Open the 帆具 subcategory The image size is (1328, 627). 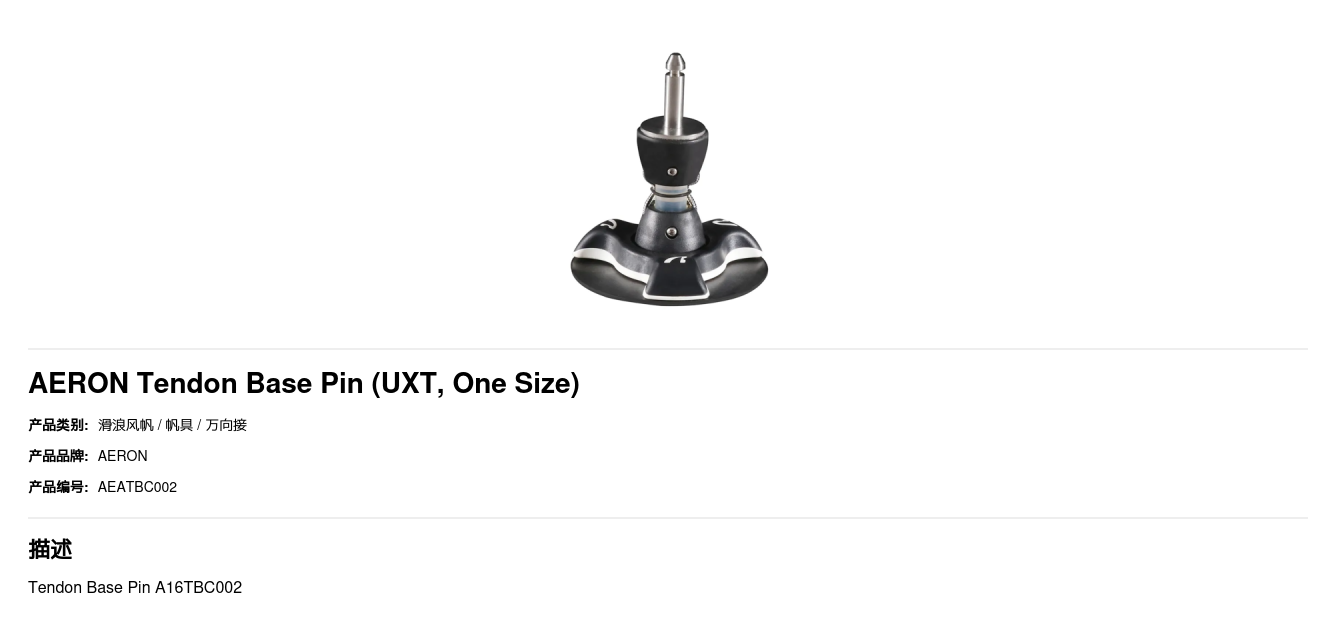pyautogui.click(x=179, y=425)
